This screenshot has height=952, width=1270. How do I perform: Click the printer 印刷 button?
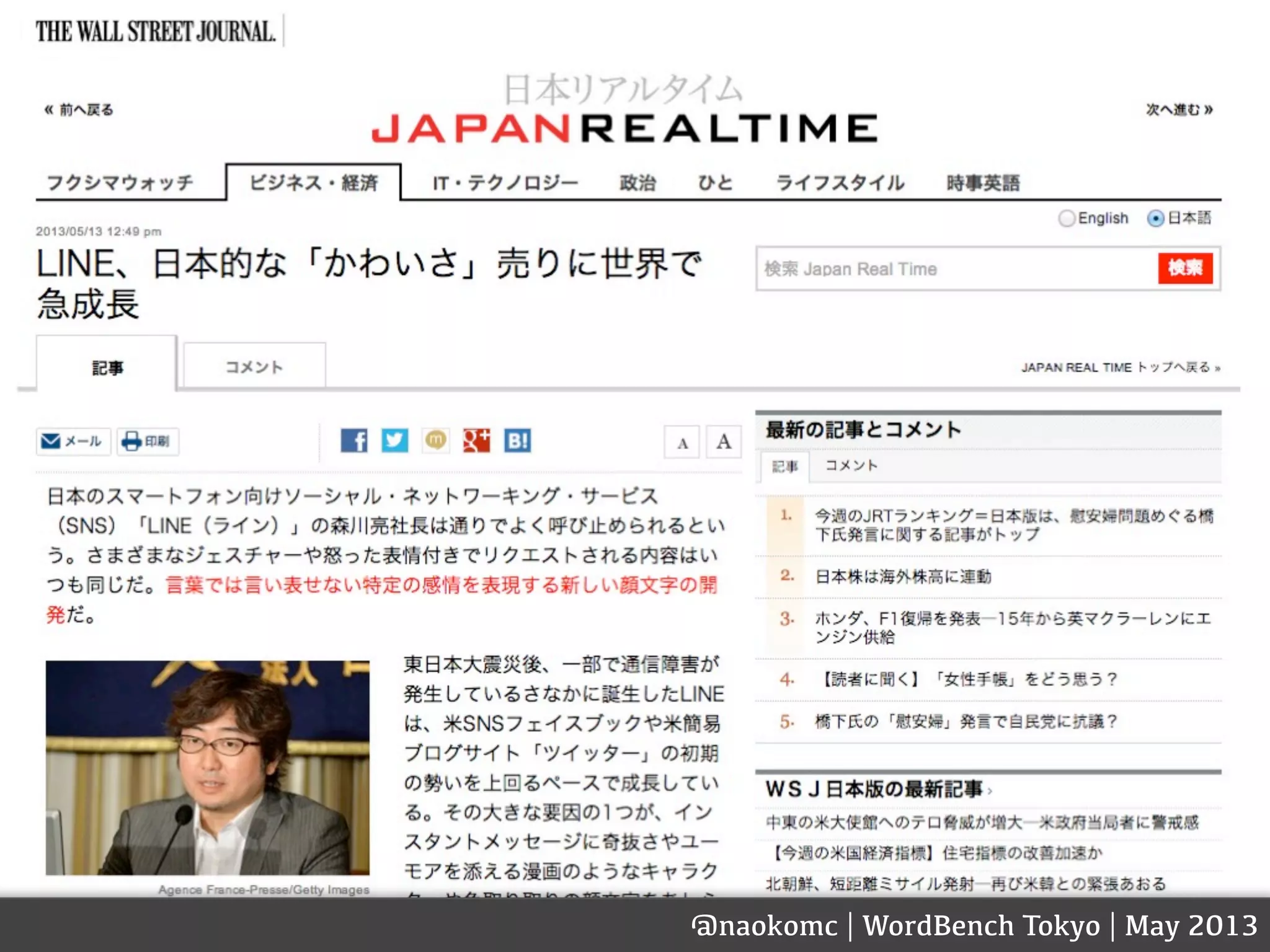(x=148, y=441)
